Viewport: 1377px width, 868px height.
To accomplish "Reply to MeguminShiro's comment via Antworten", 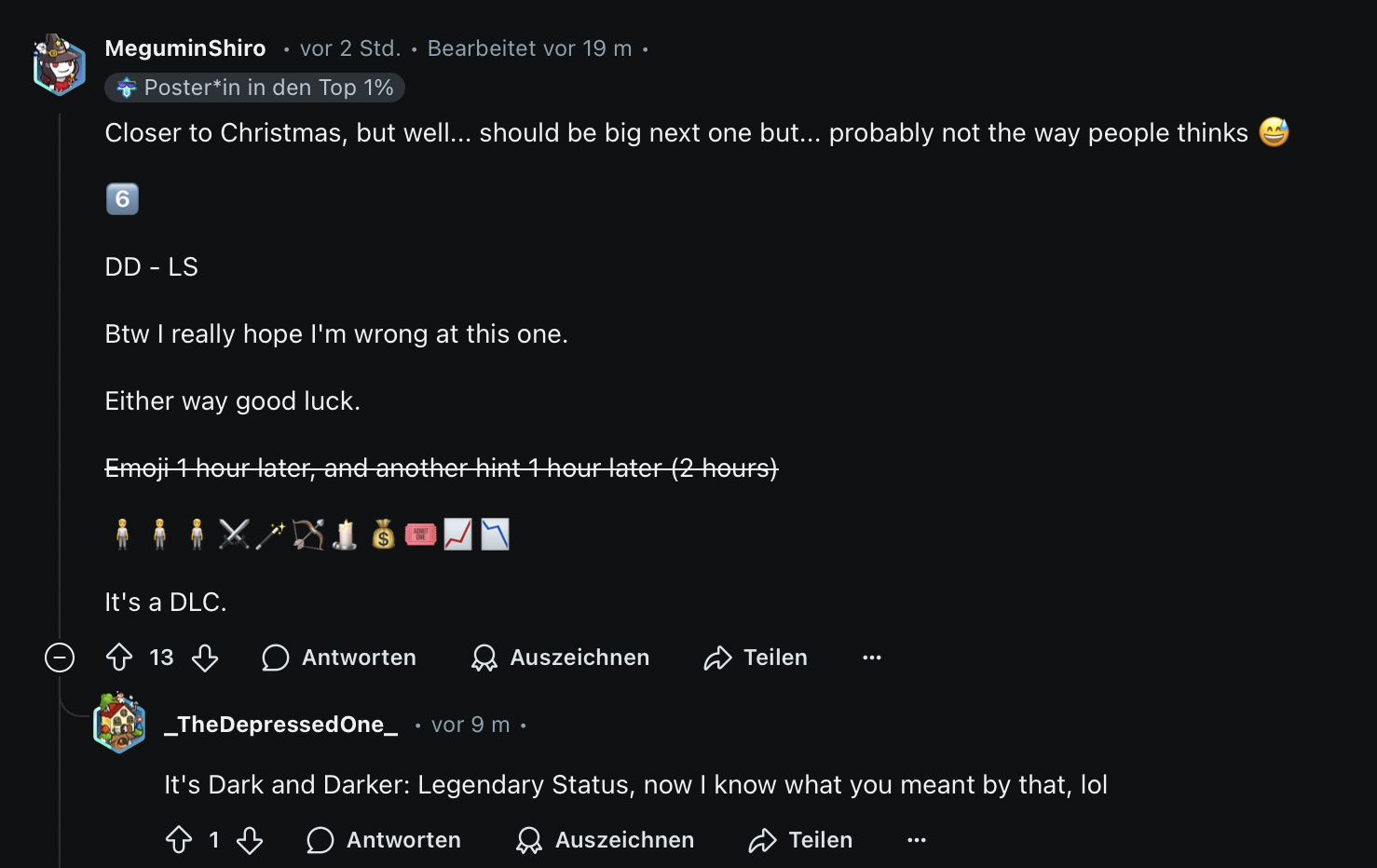I will click(339, 658).
